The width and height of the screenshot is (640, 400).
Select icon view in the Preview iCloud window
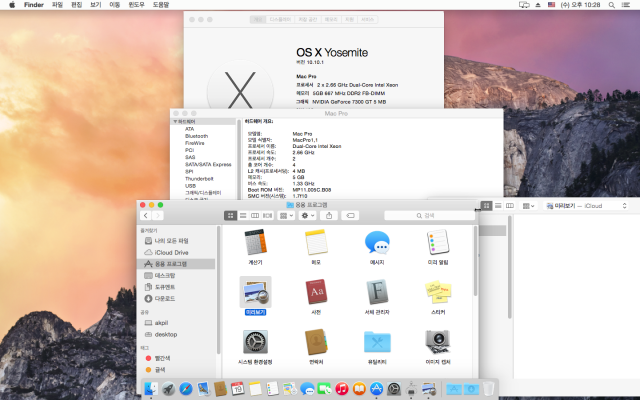pos(486,206)
